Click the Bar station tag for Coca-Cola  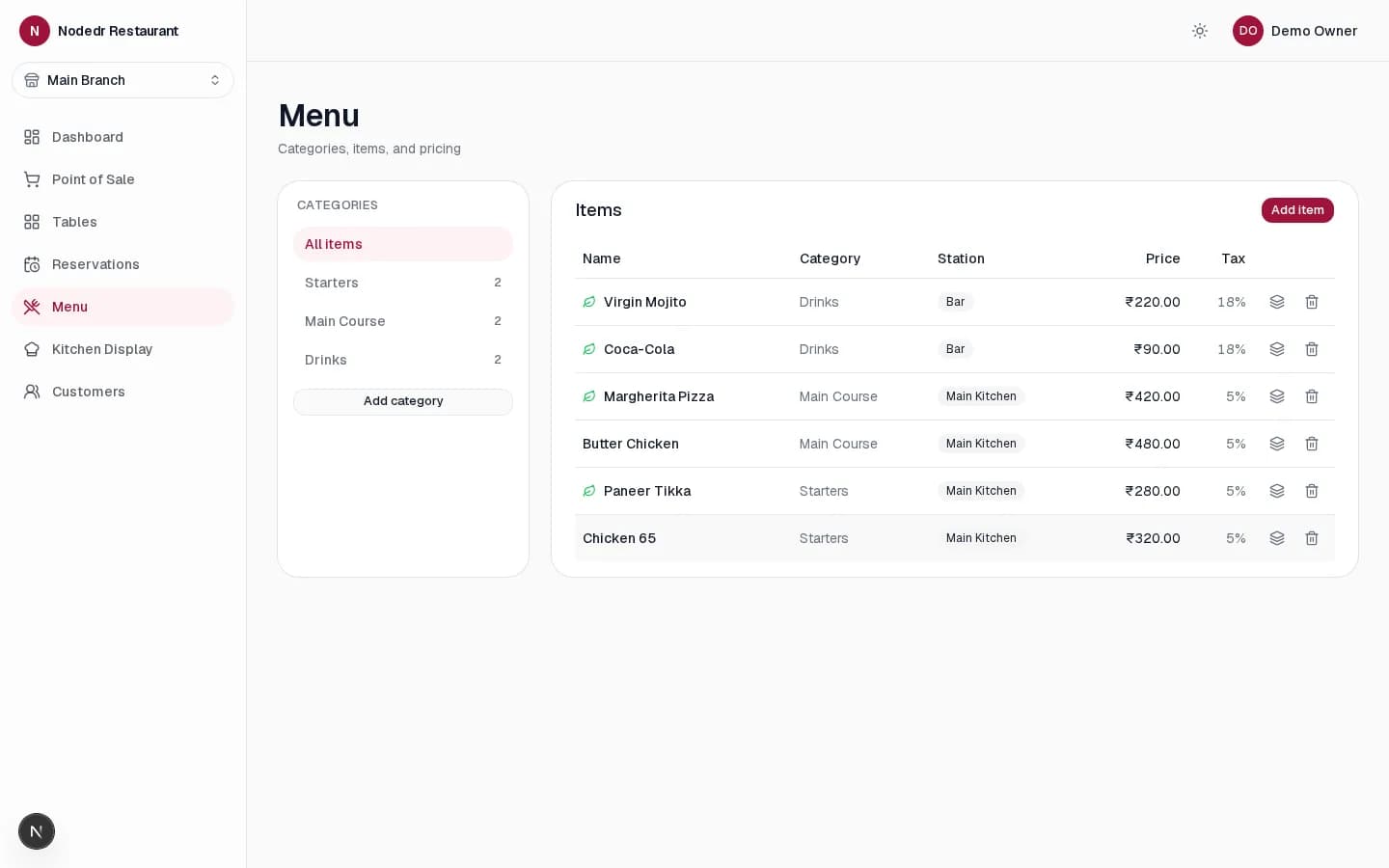955,349
